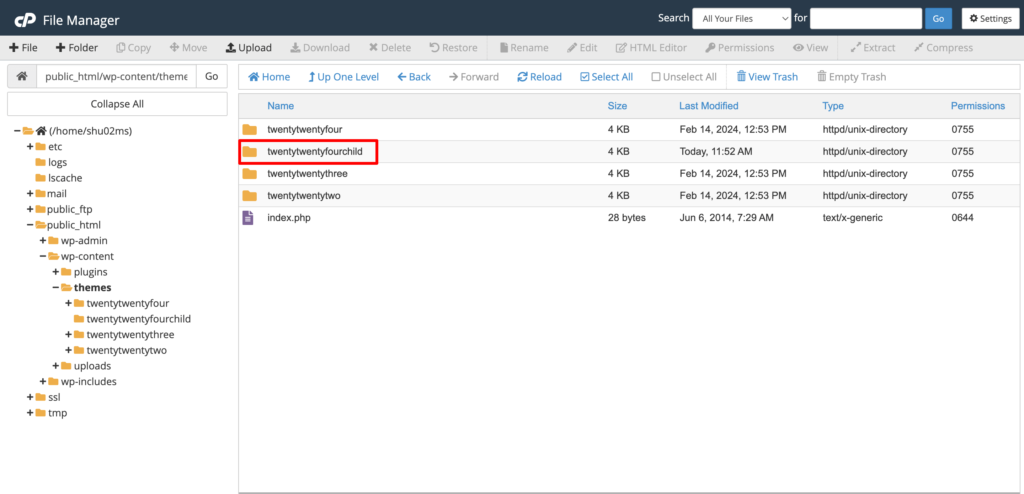Expand the etc folder in tree

(30, 146)
